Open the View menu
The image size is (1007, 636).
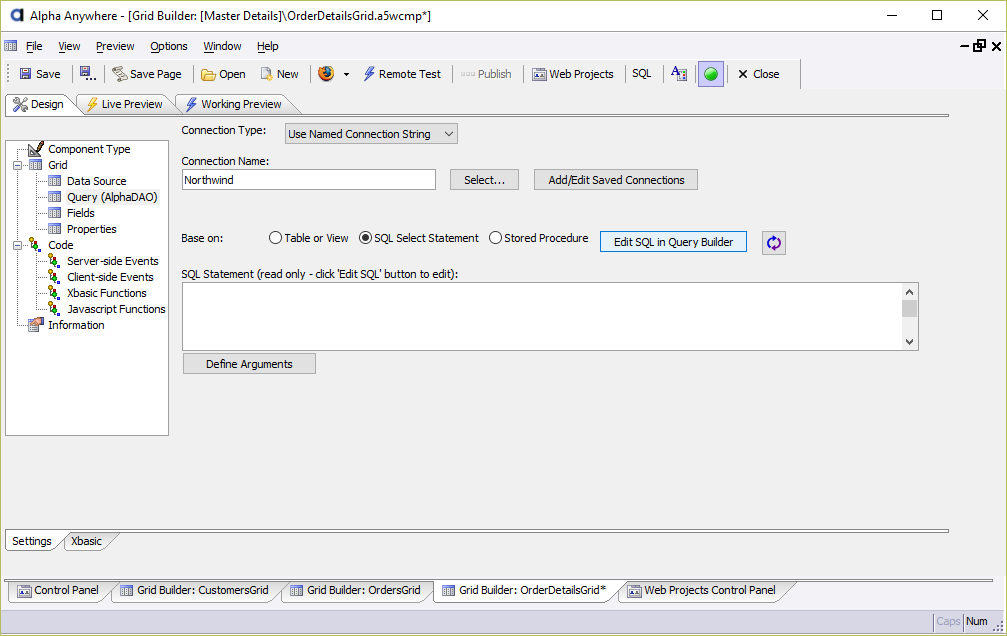coord(69,46)
